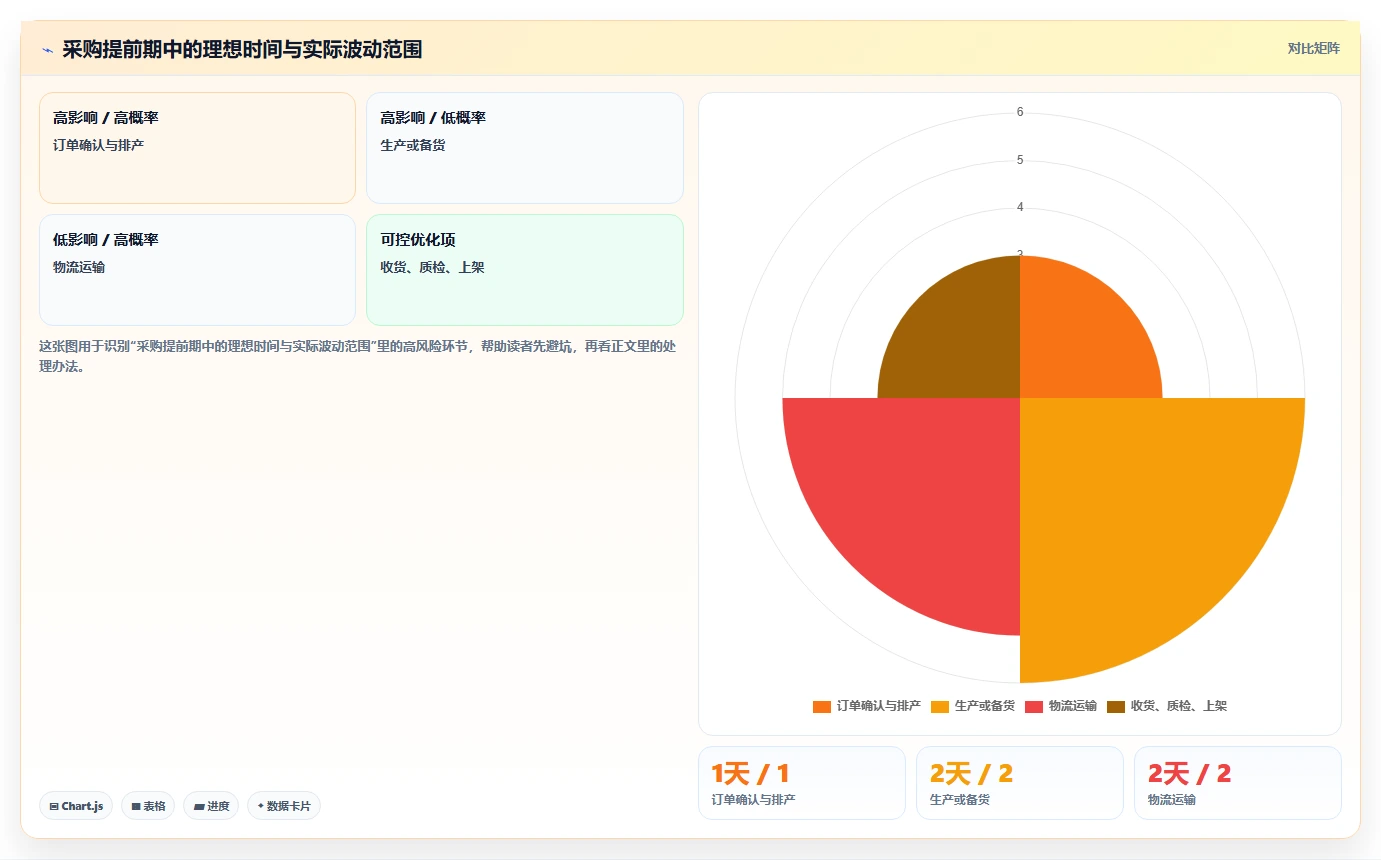Open the yellow 2天 / 2 生产或备货 card
The width and height of the screenshot is (1381, 860).
(x=1020, y=783)
